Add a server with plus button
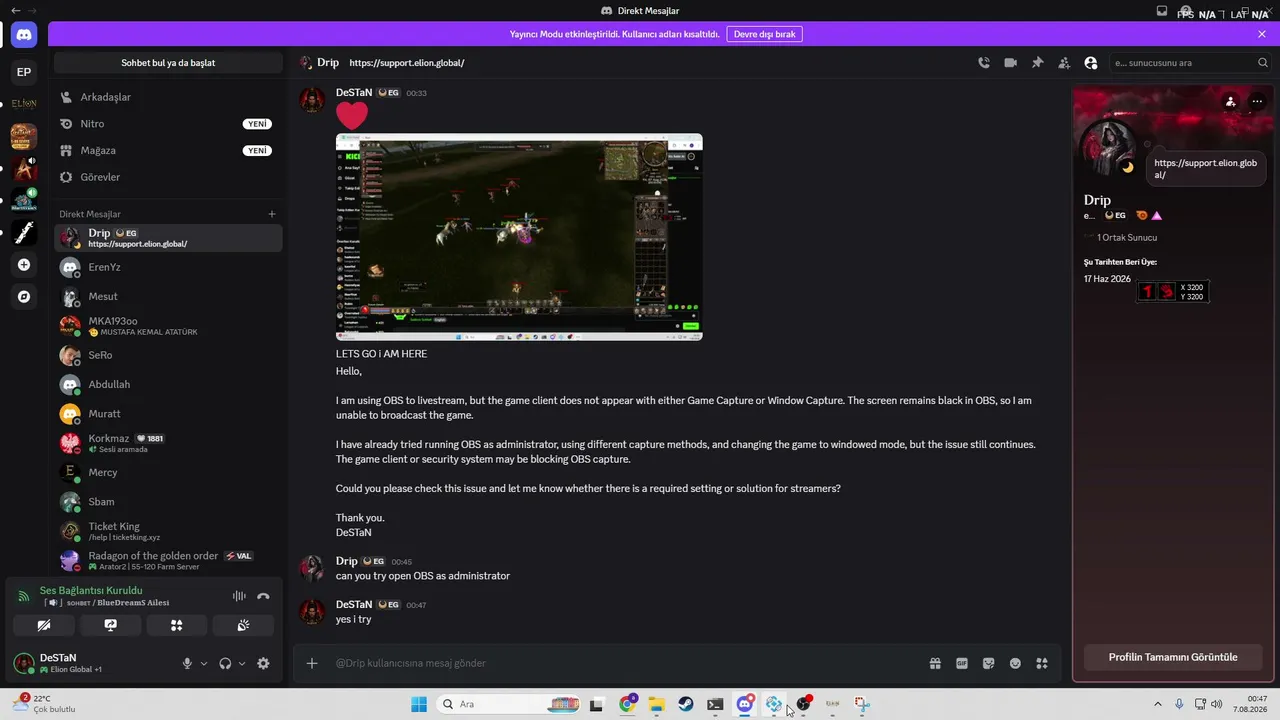This screenshot has height=720, width=1280. point(24,265)
